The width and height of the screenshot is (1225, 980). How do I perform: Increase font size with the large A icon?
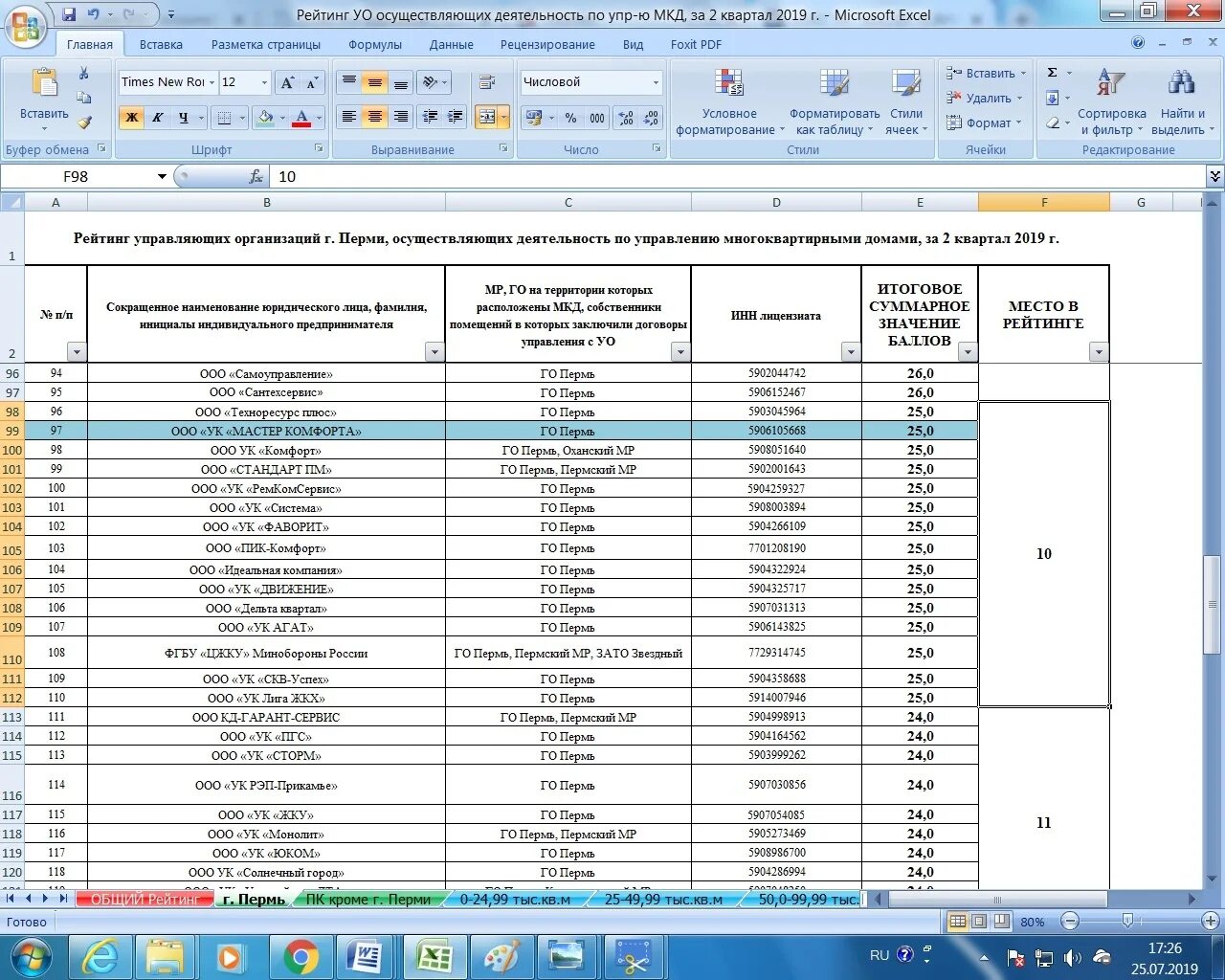(287, 83)
